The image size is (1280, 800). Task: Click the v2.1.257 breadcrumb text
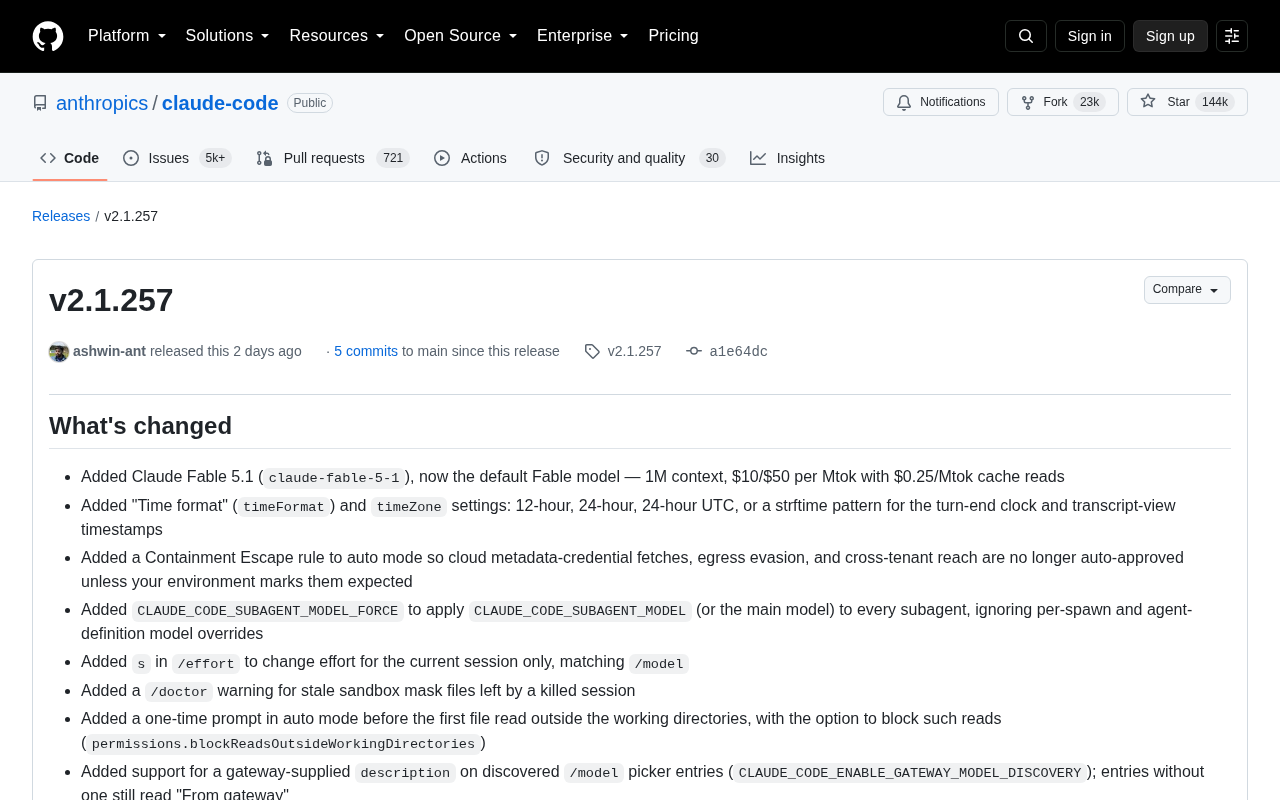(131, 216)
